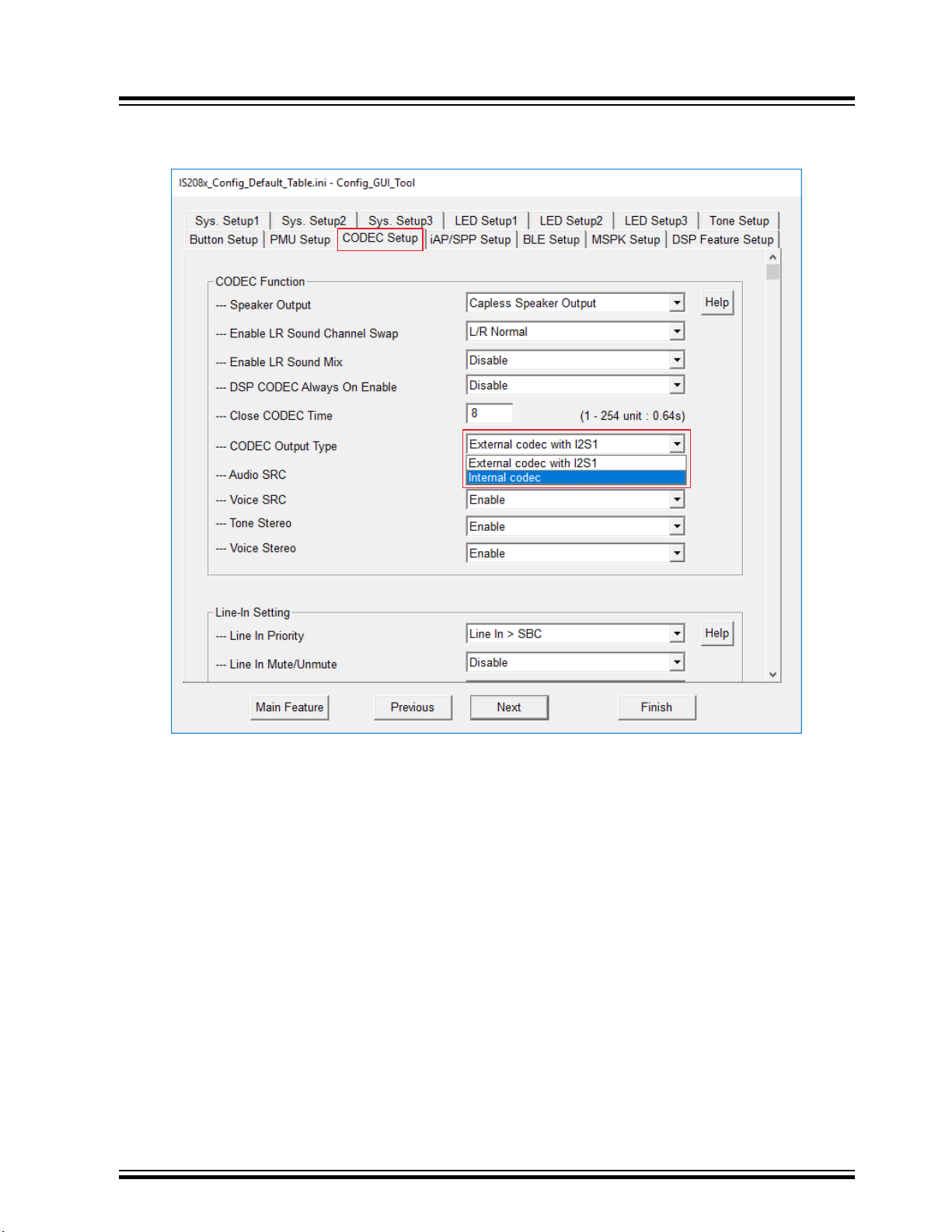The width and height of the screenshot is (952, 1232).
Task: Click the Finish button
Action: pyautogui.click(x=657, y=707)
